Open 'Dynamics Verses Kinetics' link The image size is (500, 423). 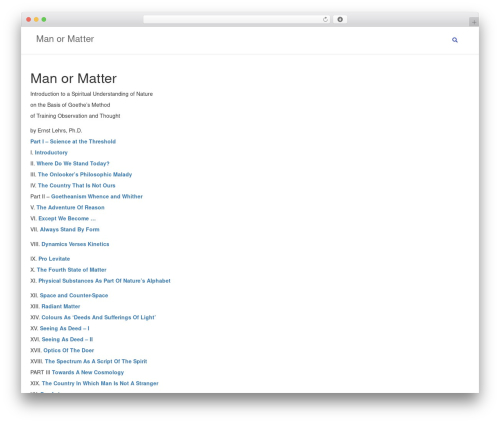point(75,244)
